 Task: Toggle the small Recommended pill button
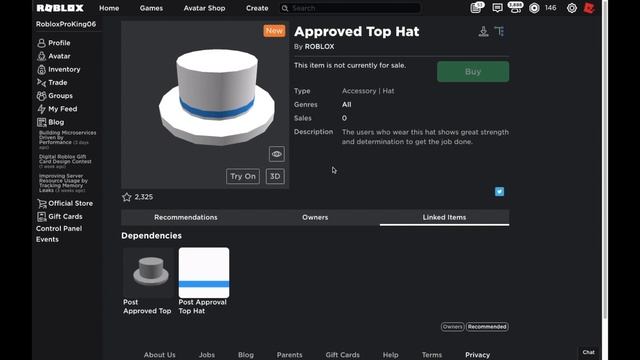(487, 327)
